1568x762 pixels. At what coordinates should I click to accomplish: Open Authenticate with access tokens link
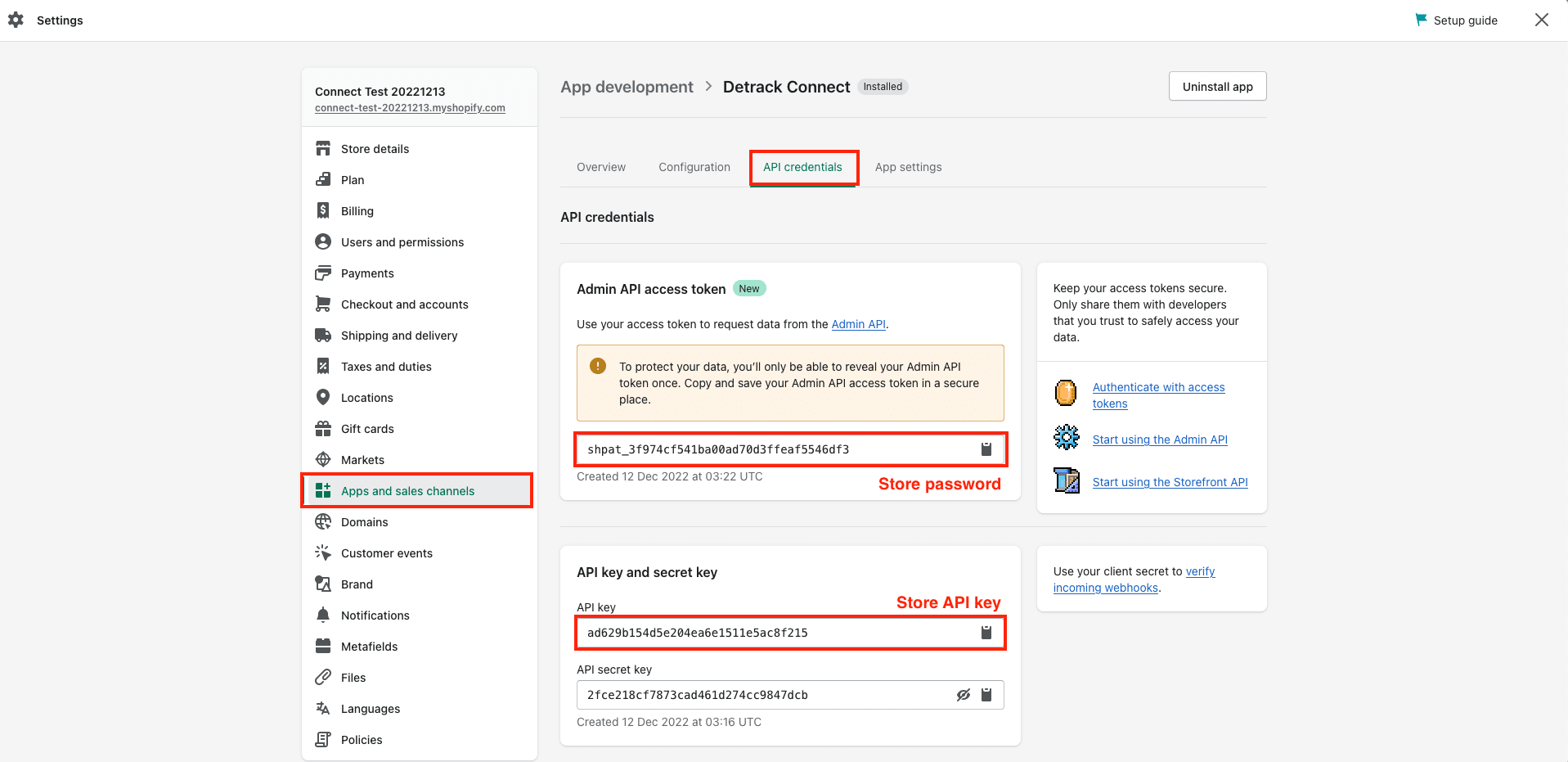point(1158,395)
